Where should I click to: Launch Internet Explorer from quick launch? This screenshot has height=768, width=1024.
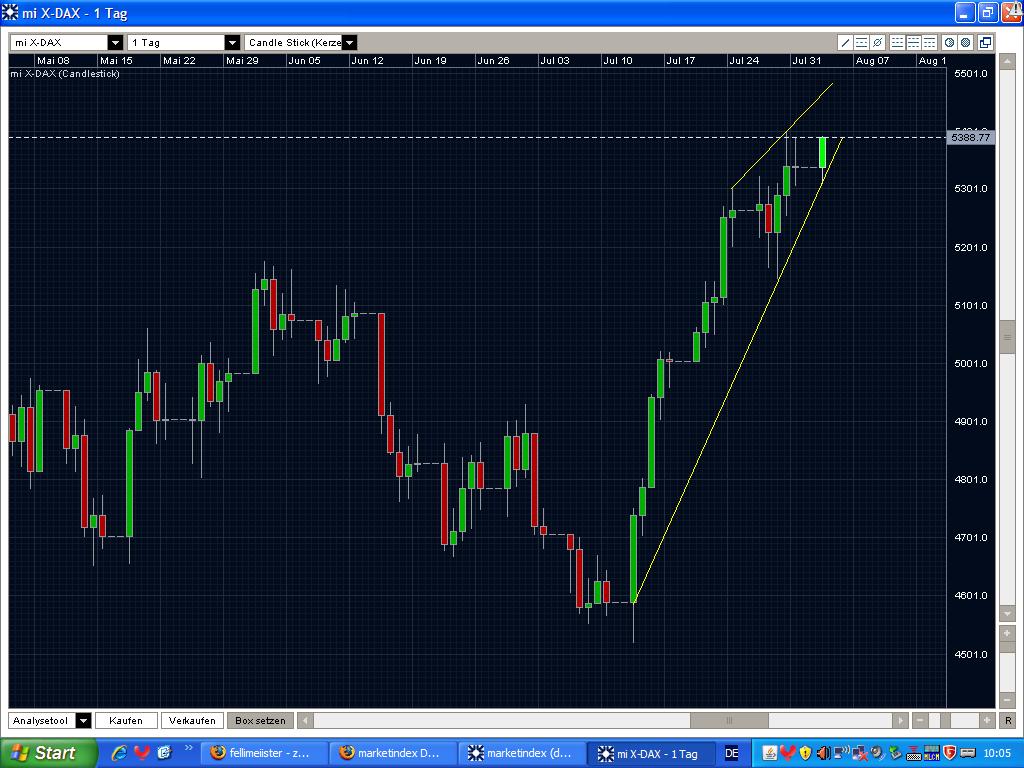click(119, 753)
